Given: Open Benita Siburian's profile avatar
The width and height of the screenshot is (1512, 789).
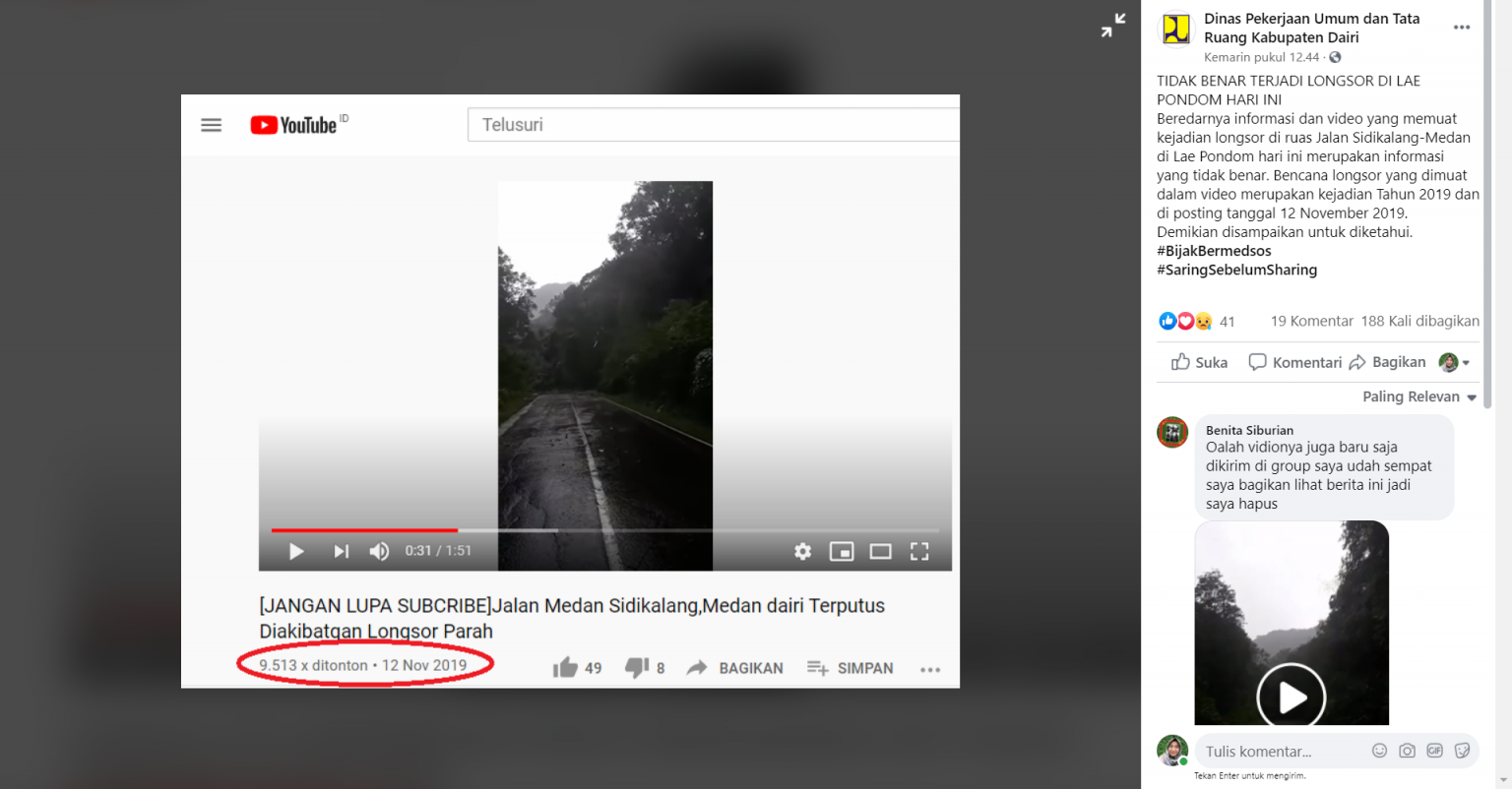Looking at the screenshot, I should (x=1172, y=432).
